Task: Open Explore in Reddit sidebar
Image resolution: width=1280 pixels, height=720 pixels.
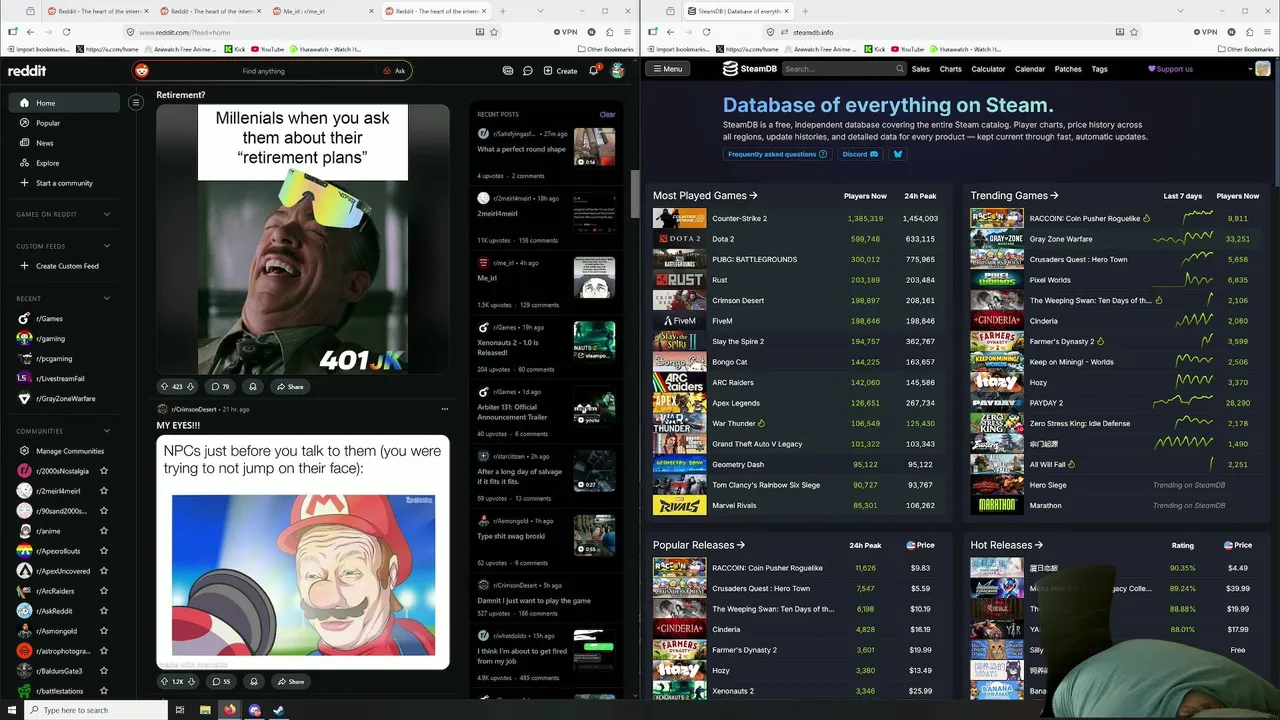Action: 64,163
